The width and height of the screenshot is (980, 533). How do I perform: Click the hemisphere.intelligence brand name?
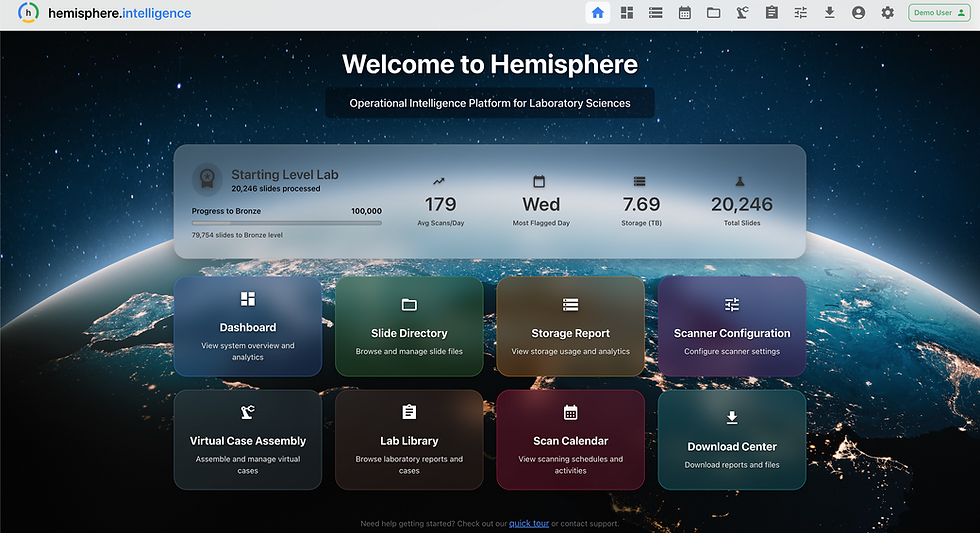(119, 13)
